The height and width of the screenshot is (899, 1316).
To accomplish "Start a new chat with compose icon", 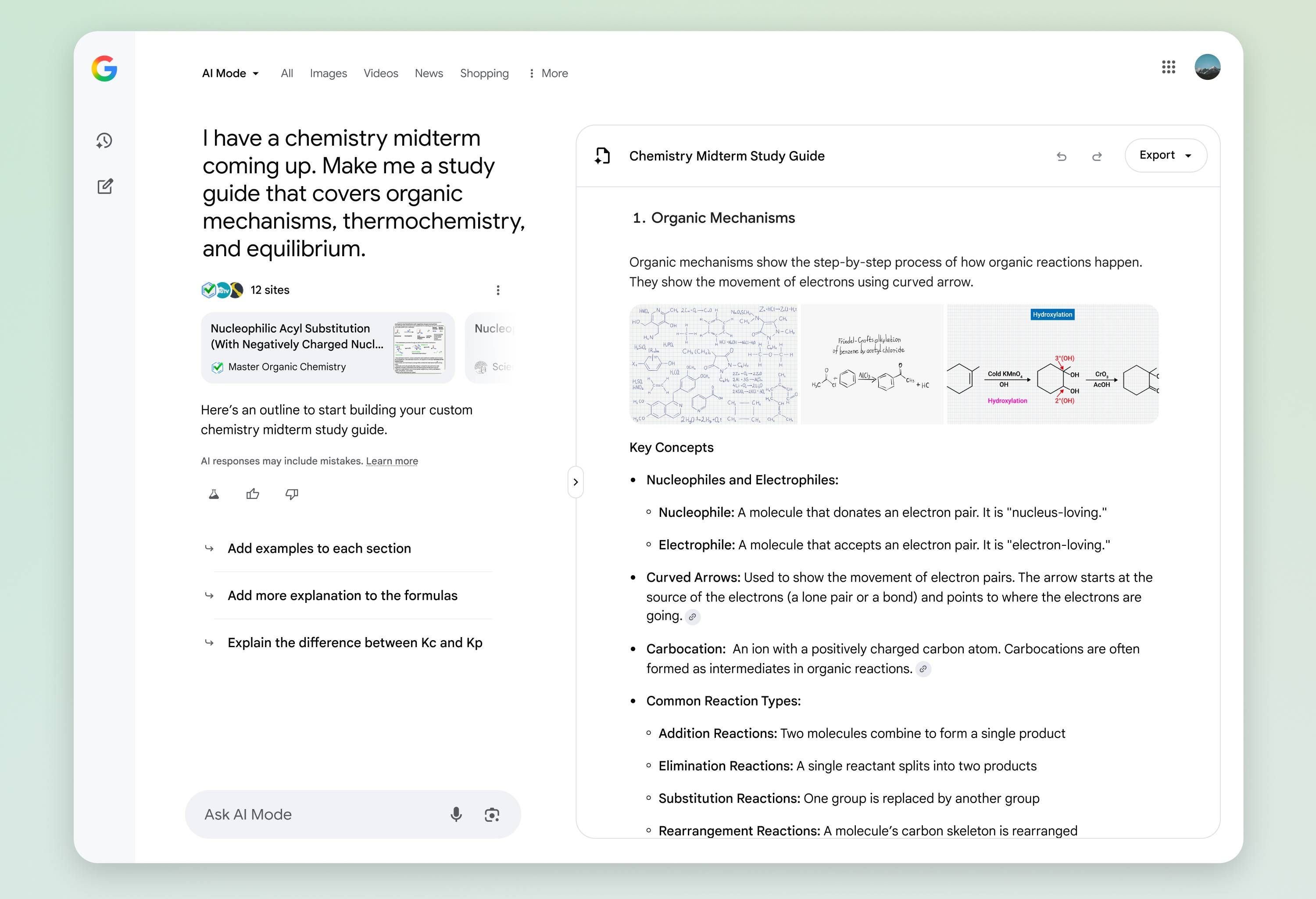I will pyautogui.click(x=105, y=186).
